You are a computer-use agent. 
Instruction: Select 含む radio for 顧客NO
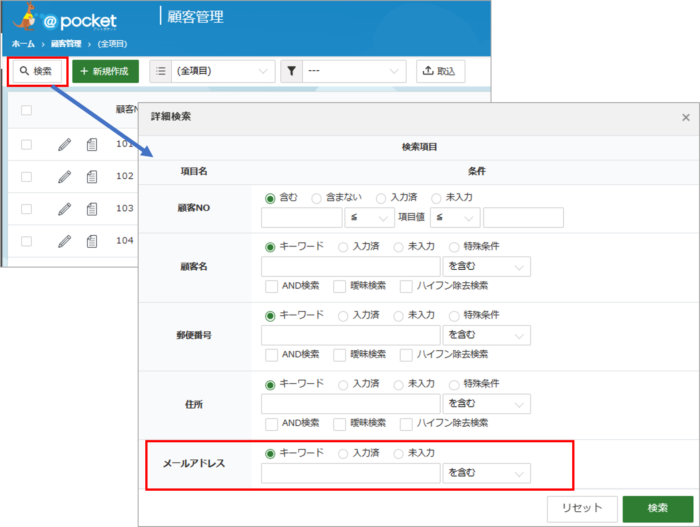click(x=270, y=198)
